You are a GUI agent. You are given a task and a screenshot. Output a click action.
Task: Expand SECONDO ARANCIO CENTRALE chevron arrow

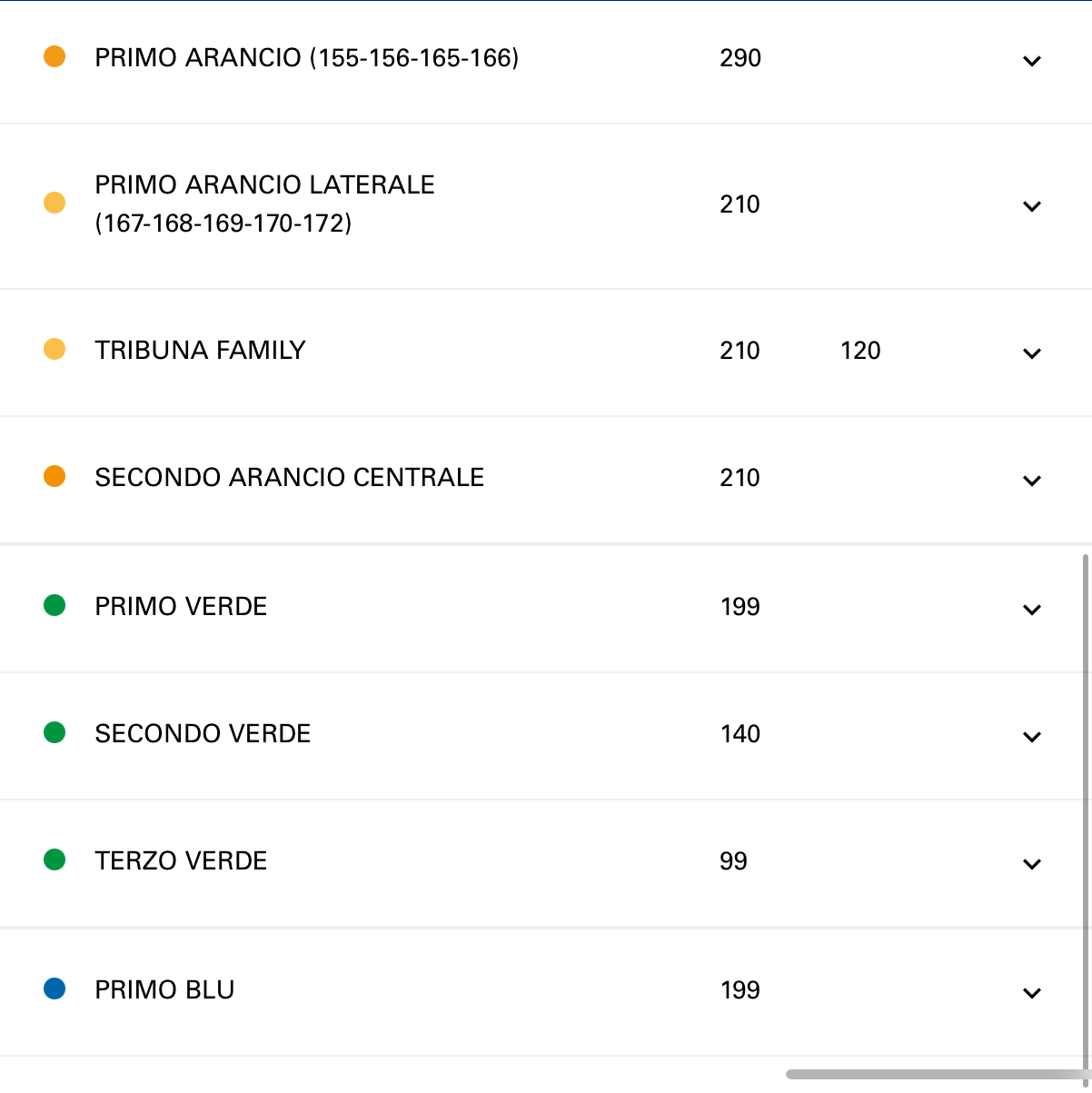point(1031,481)
